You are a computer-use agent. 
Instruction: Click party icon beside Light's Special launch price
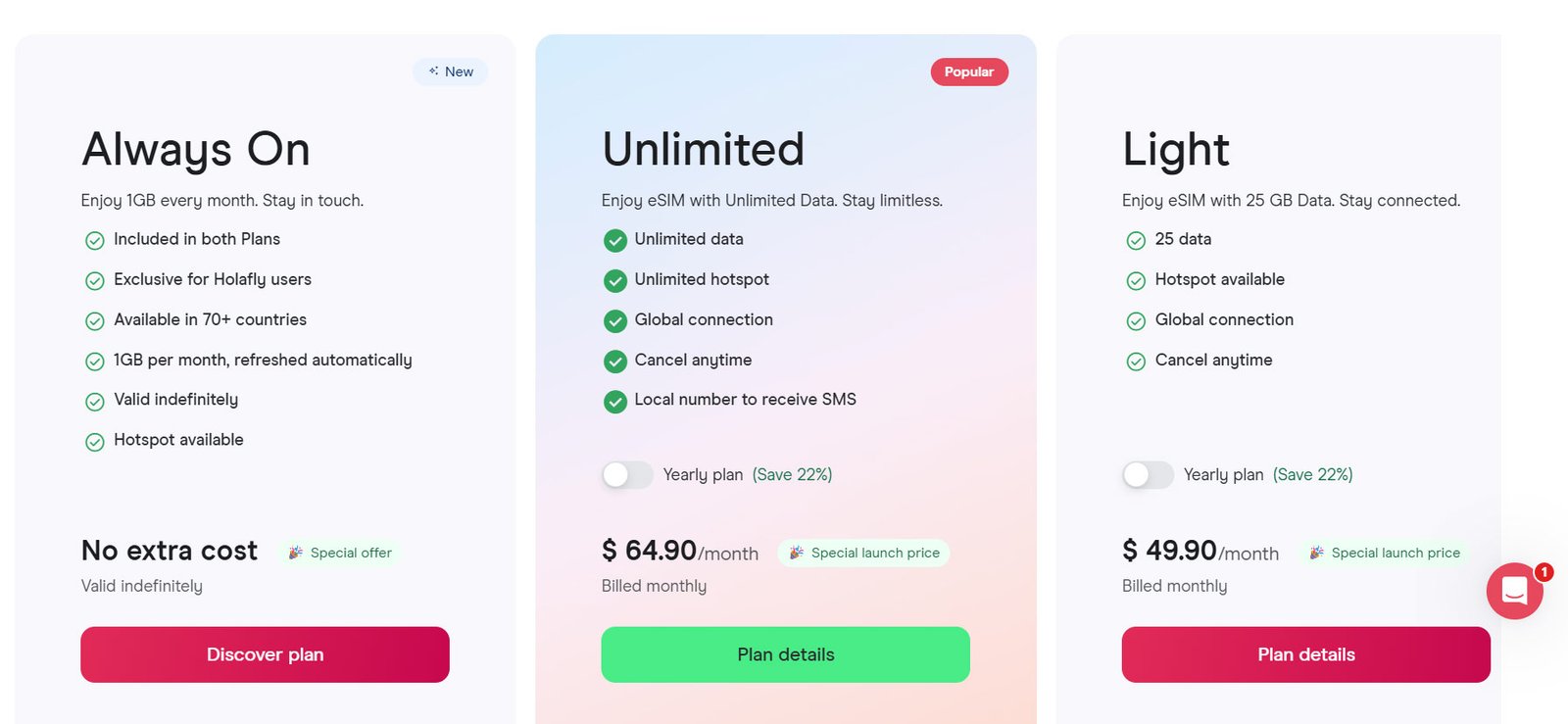click(1317, 553)
